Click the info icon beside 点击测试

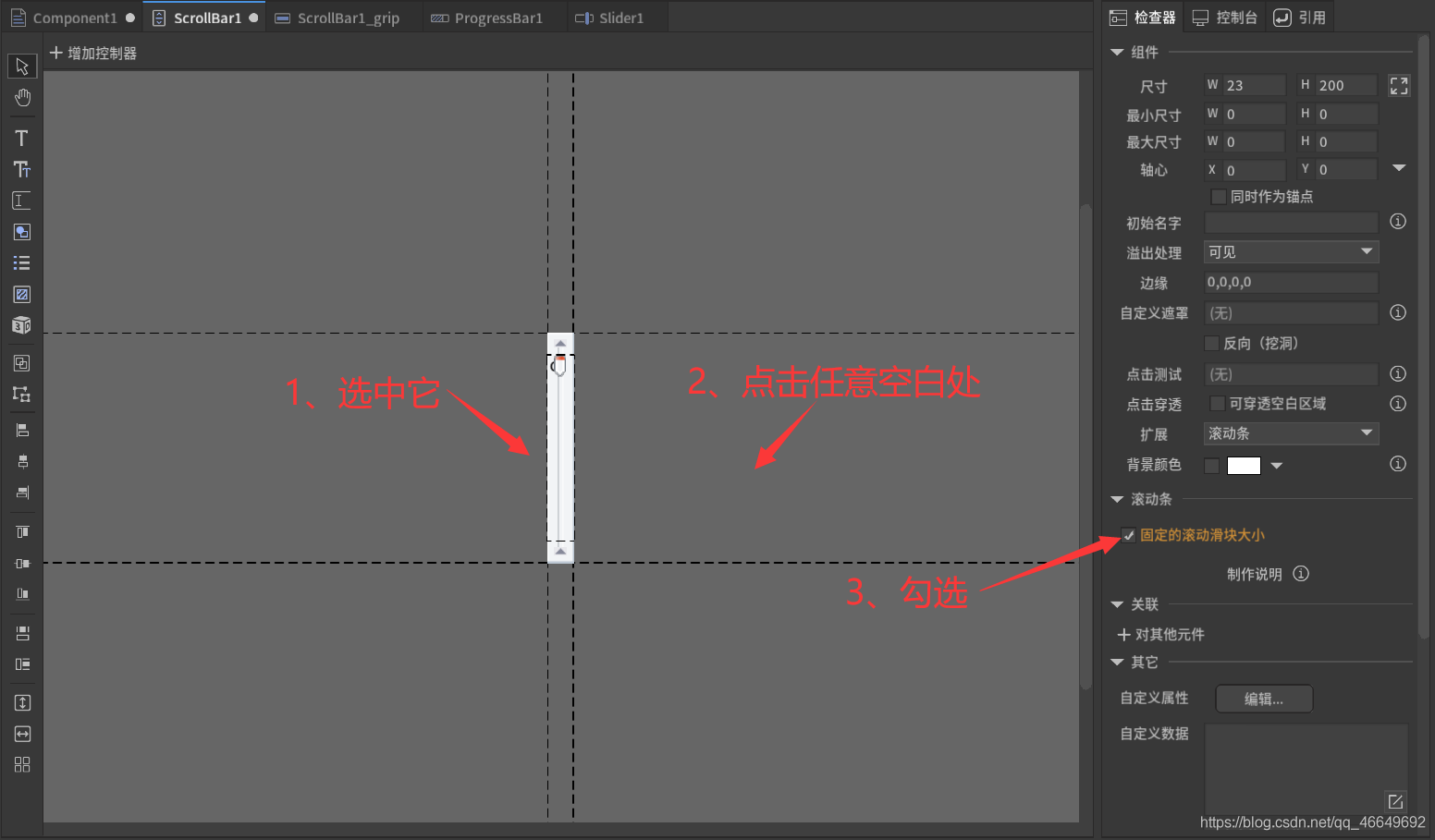1398,373
